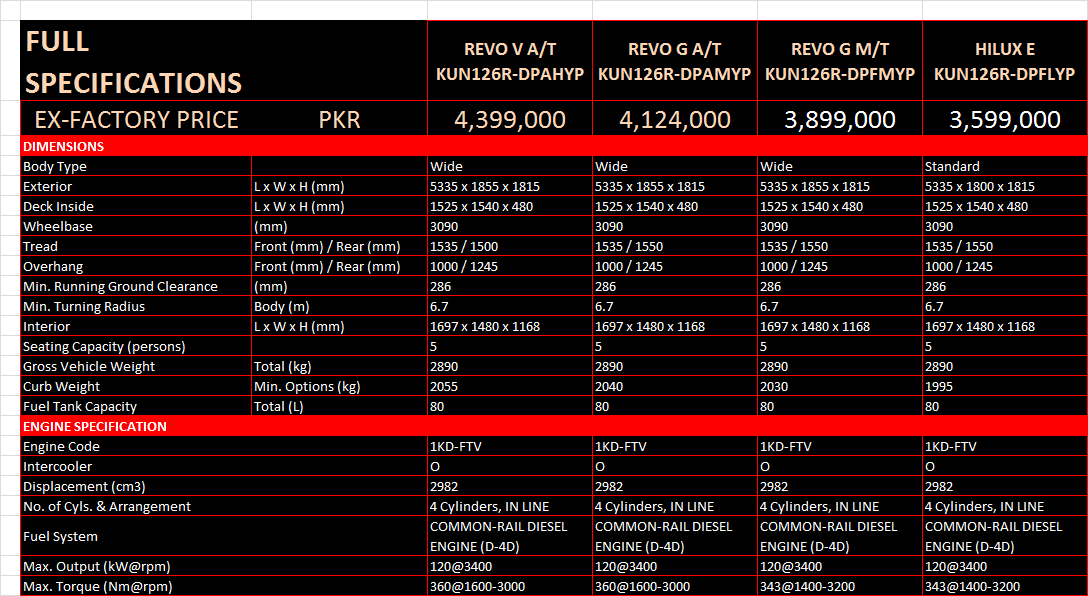Viewport: 1088px width, 596px height.
Task: Select the Fuel Tank Capacity label
Action: point(136,407)
